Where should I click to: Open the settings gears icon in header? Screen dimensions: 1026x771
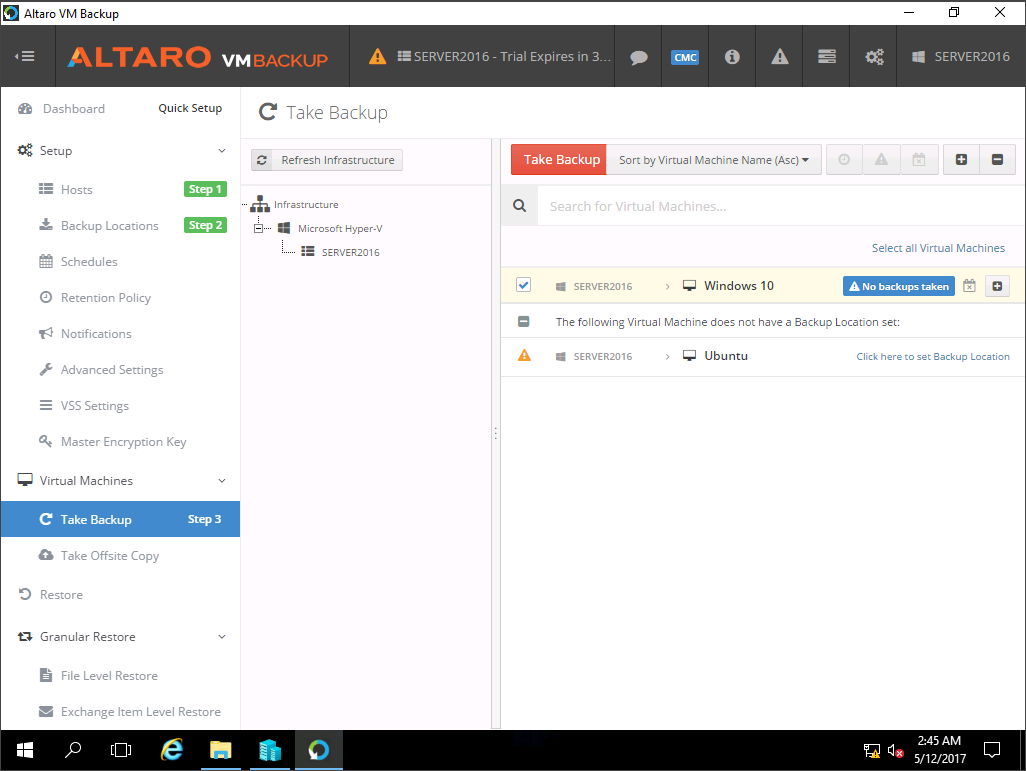(x=874, y=57)
